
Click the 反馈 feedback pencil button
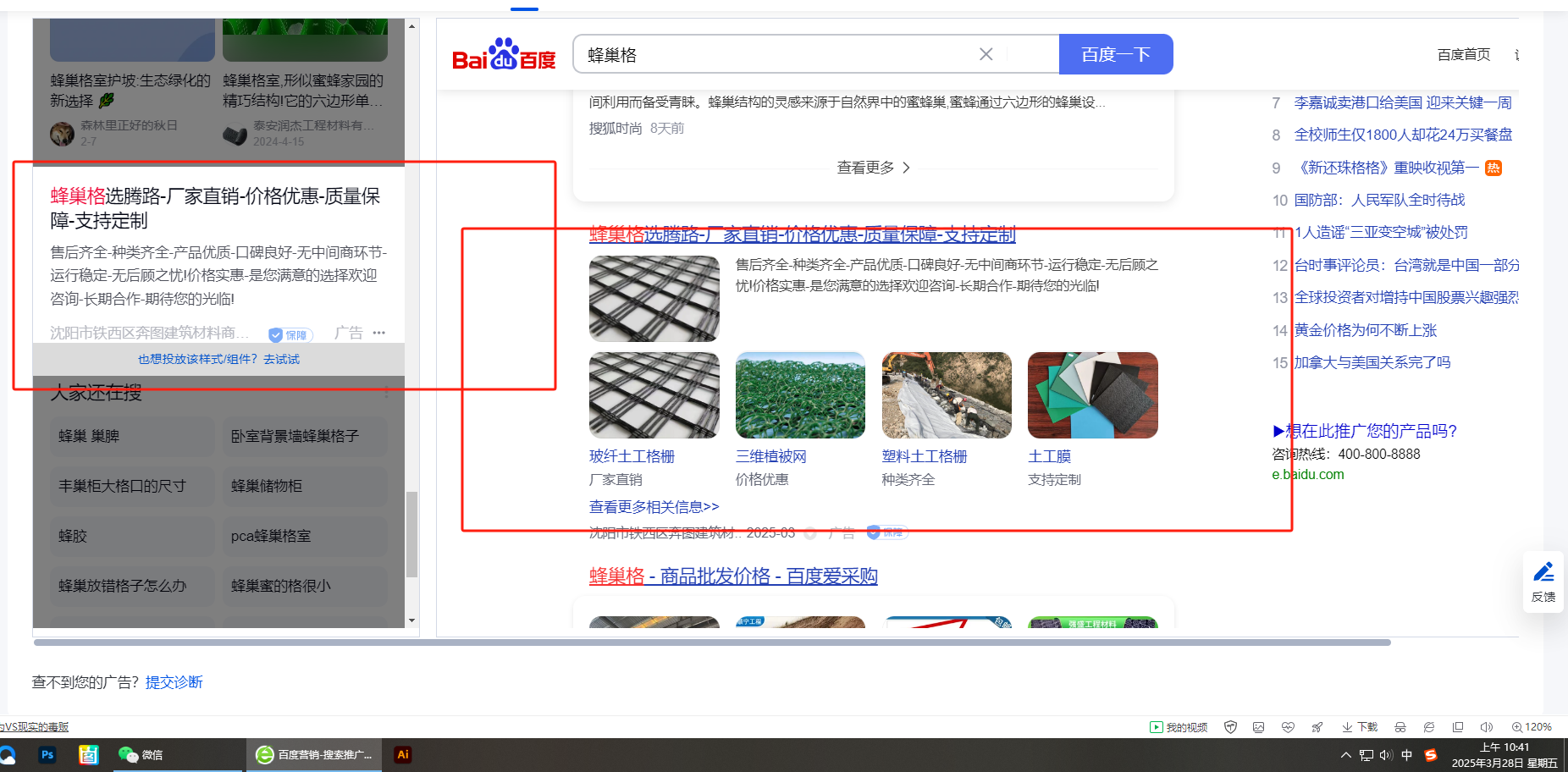tap(1543, 582)
